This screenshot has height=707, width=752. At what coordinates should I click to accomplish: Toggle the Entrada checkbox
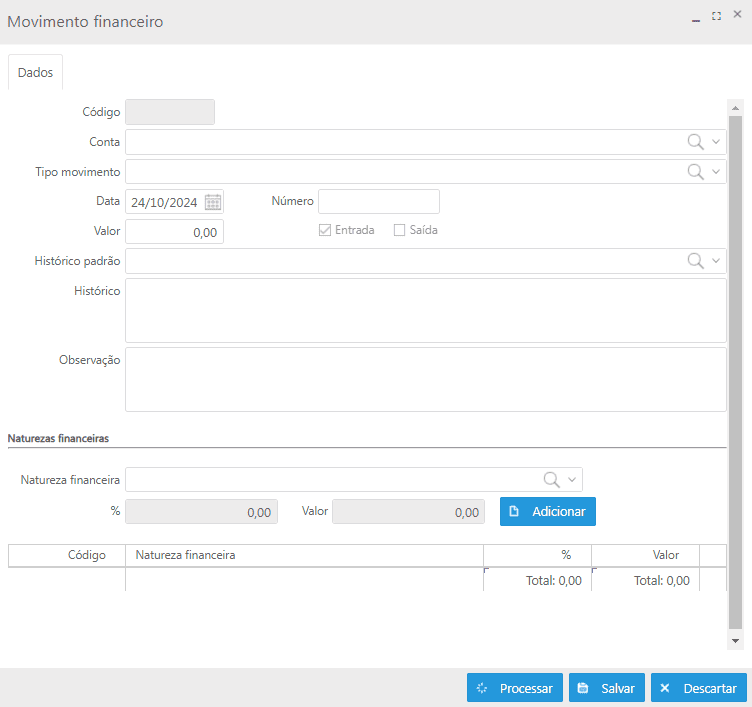324,230
